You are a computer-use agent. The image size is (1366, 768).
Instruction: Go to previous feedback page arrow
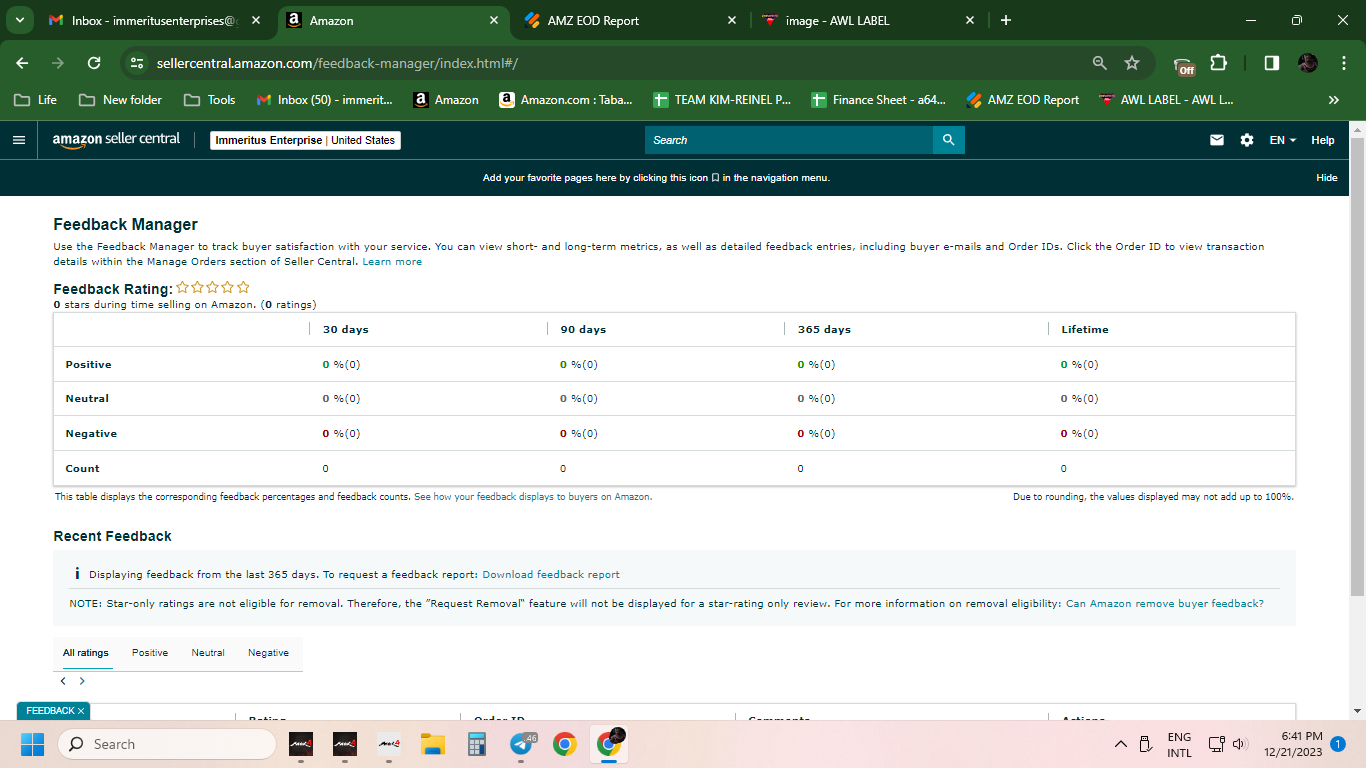63,681
